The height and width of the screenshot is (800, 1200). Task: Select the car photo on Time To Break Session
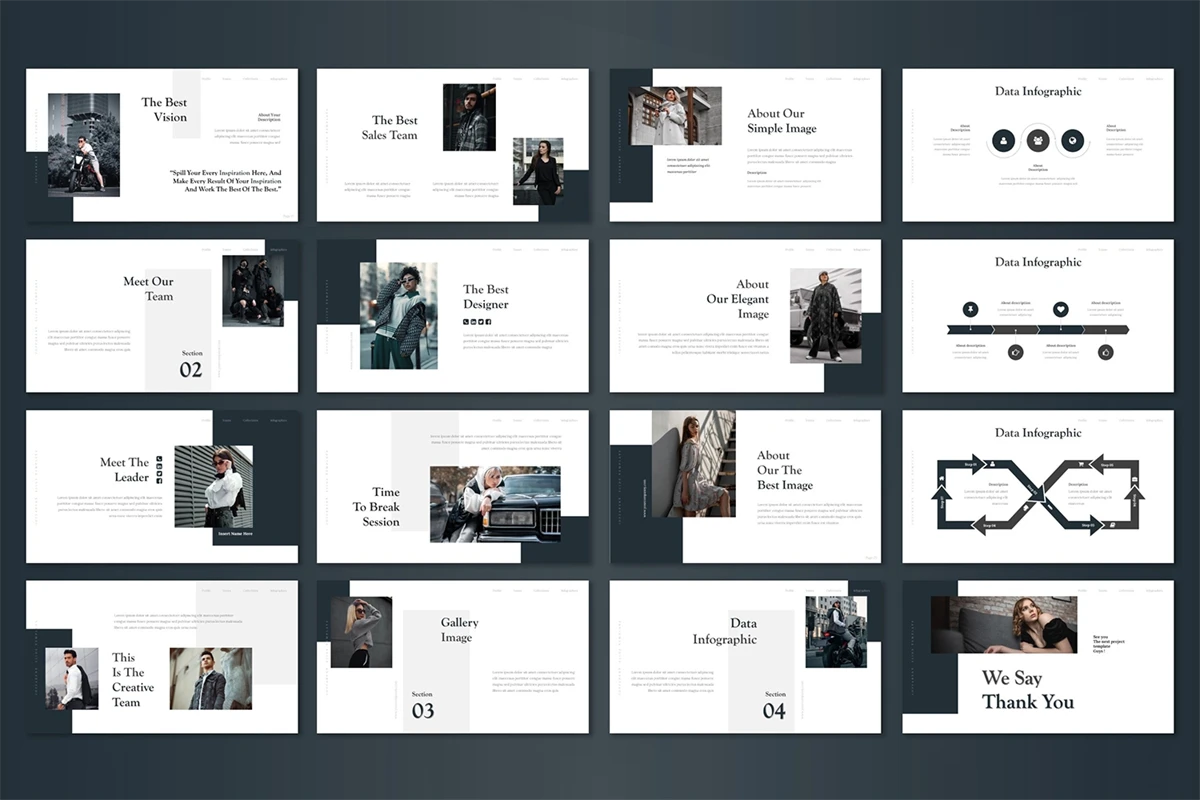(494, 504)
